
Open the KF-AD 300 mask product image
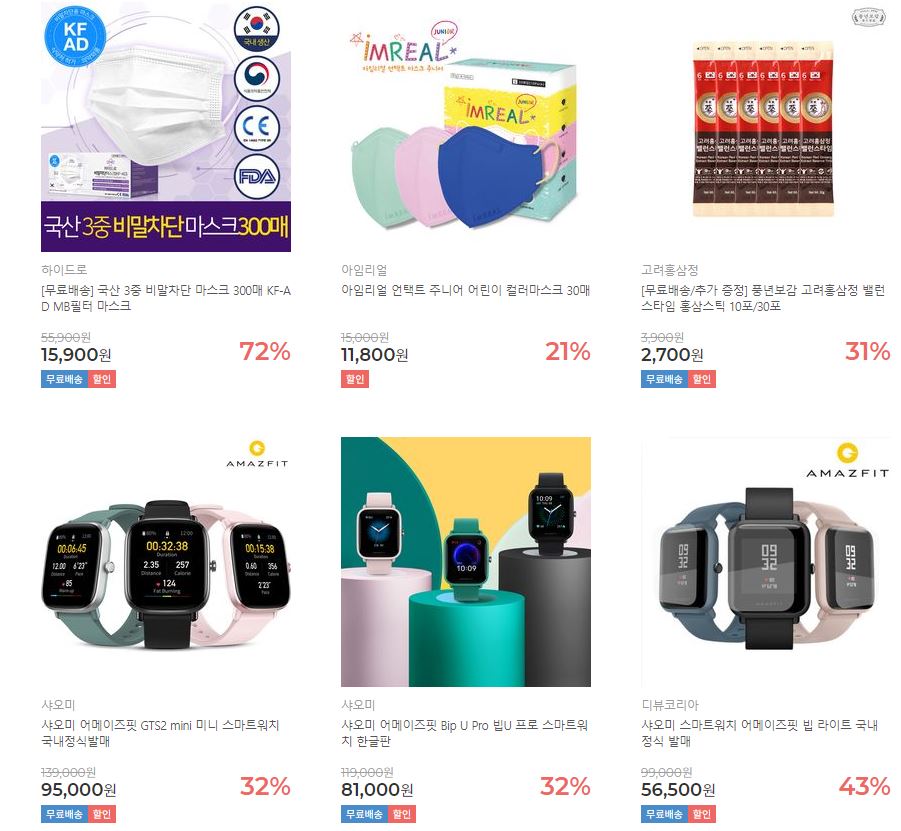click(165, 126)
